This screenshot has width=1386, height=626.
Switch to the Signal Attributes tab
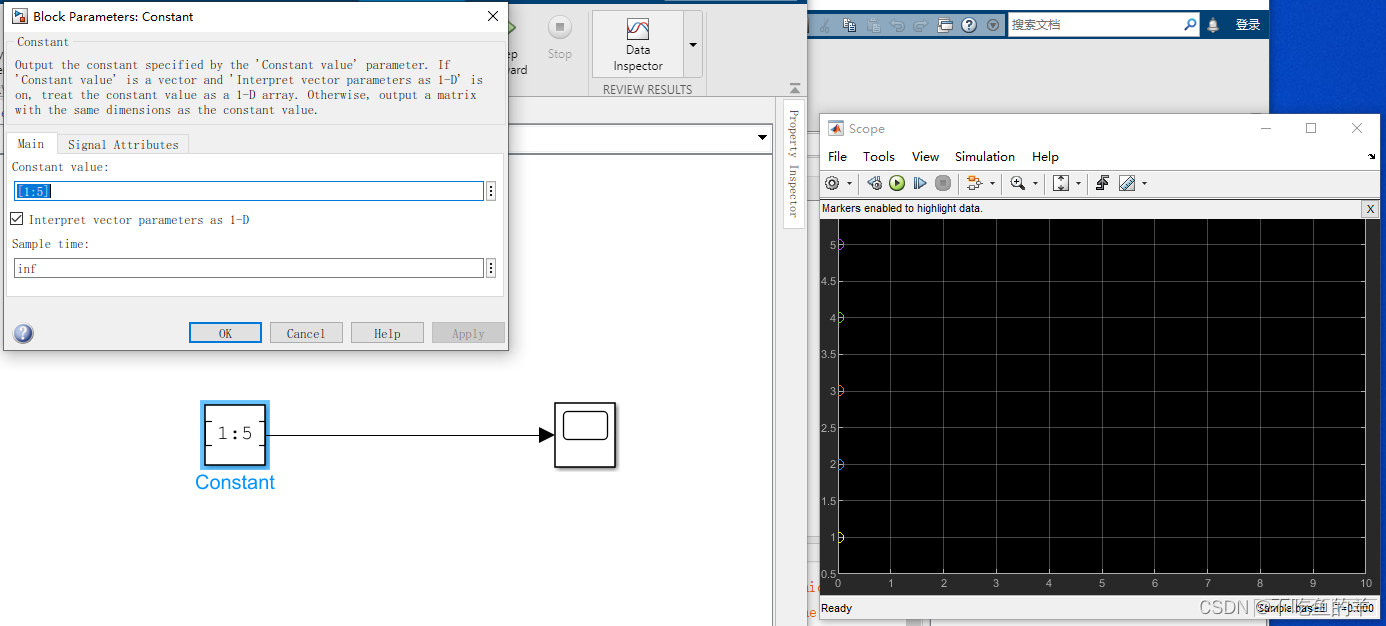tap(123, 144)
